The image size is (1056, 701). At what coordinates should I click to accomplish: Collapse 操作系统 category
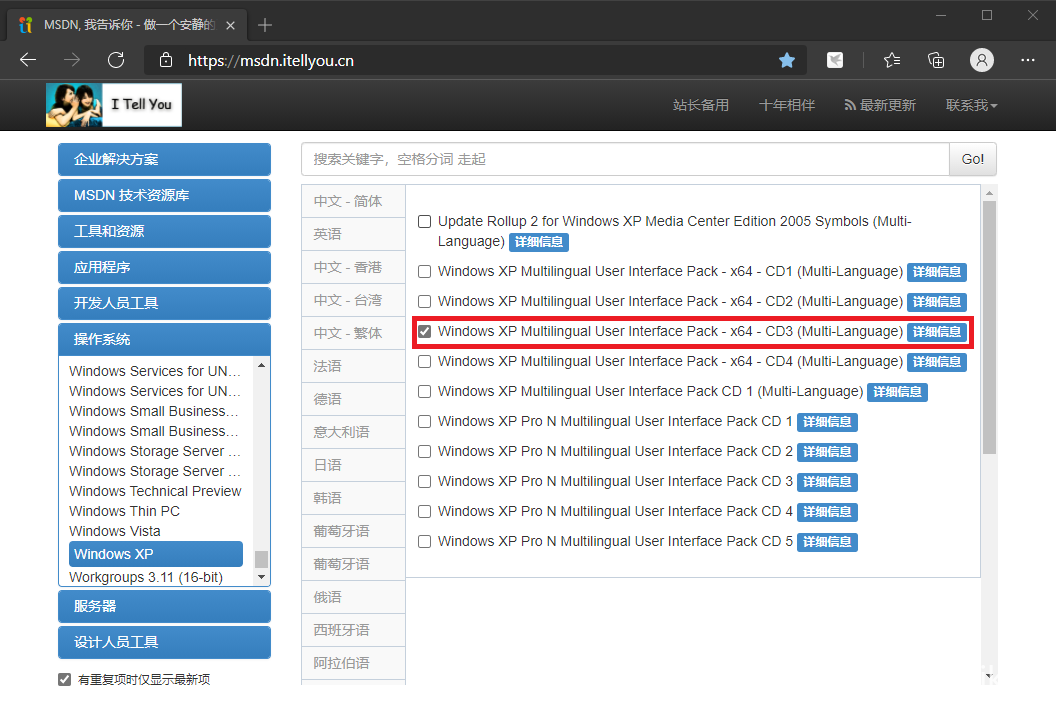tap(164, 339)
